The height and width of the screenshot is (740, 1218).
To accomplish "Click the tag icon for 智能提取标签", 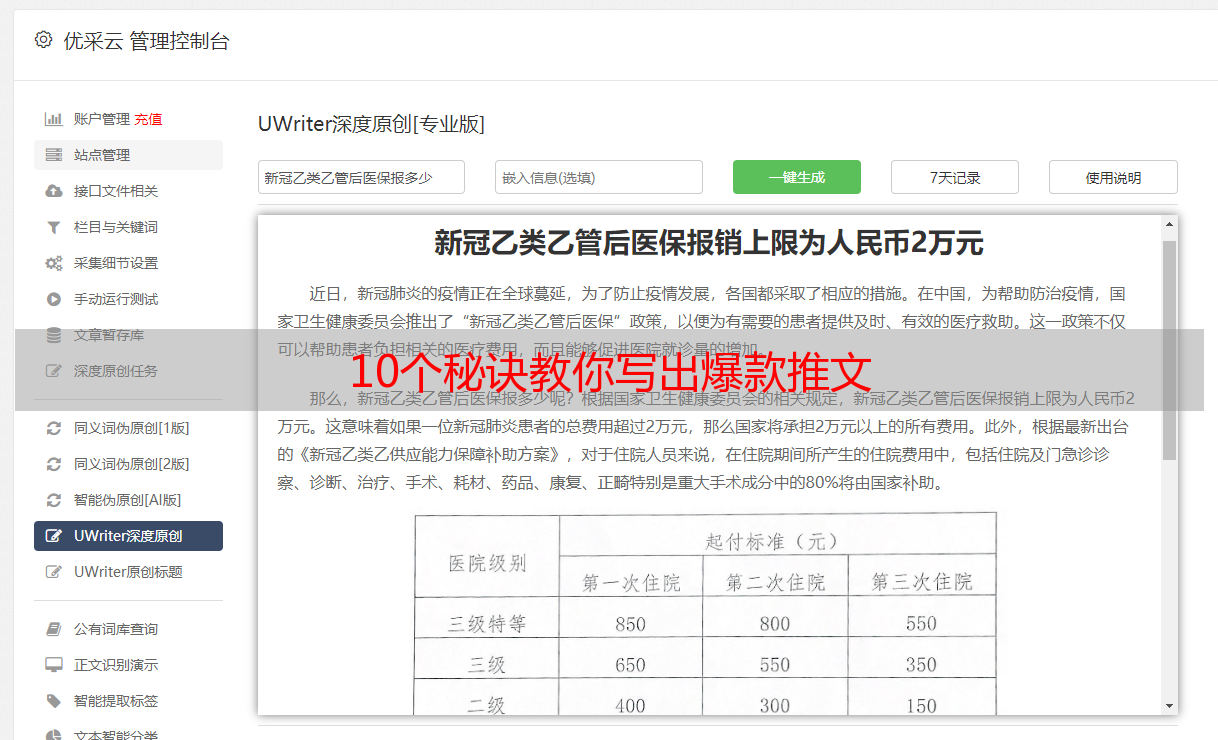I will tap(53, 701).
